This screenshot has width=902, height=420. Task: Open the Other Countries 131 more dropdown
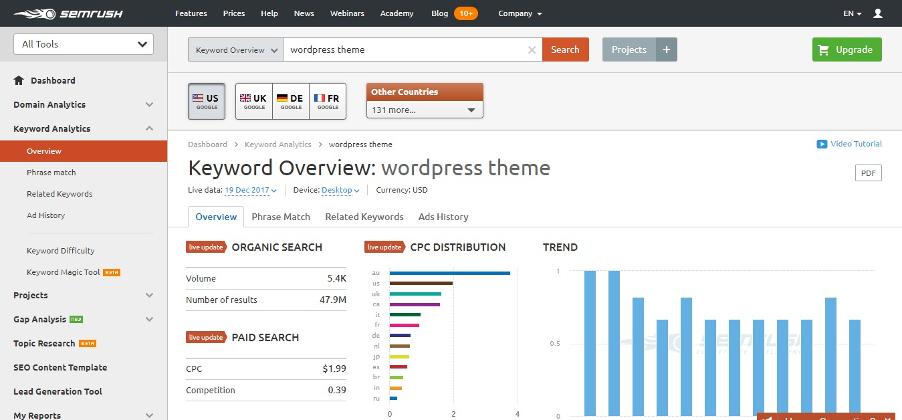coord(425,110)
